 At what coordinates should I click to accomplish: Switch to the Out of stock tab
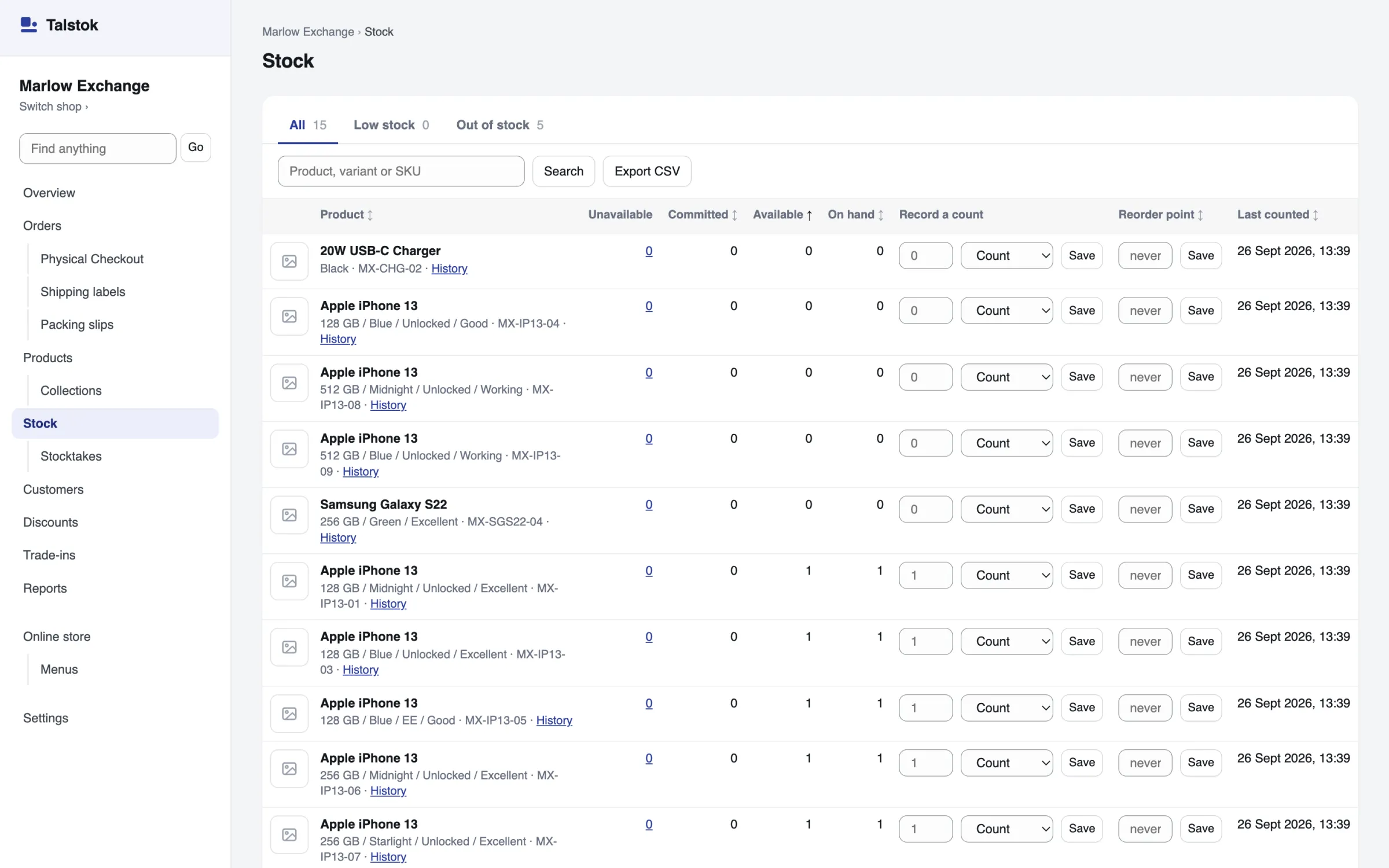(499, 125)
